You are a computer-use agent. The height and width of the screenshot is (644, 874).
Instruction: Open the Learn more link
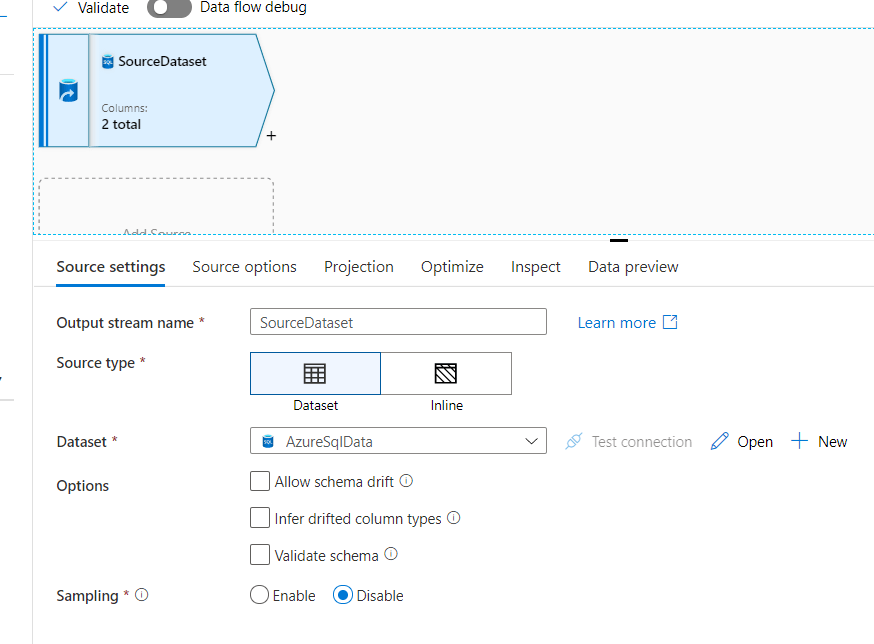click(x=627, y=322)
